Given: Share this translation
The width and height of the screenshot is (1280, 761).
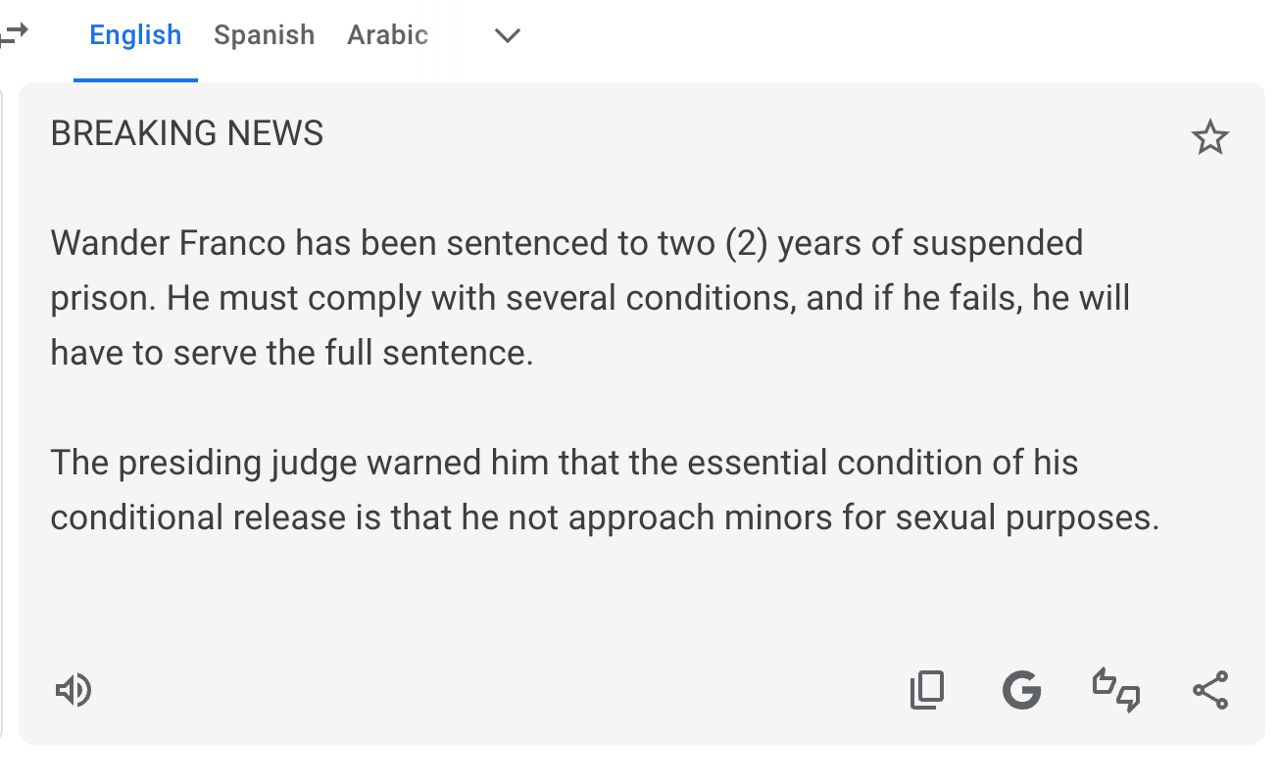Looking at the screenshot, I should 1210,690.
